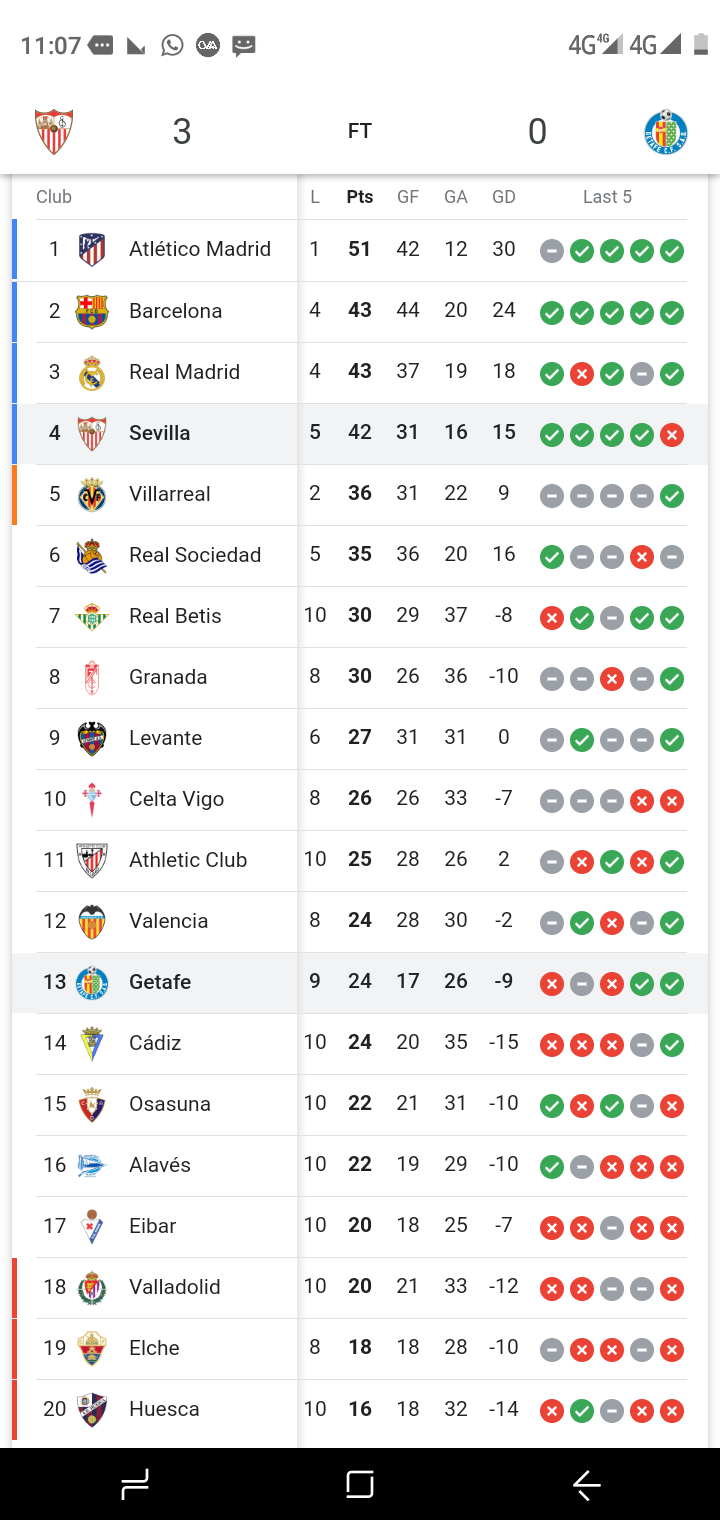Viewport: 720px width, 1520px height.
Task: Tap the GD column header
Action: 504,197
